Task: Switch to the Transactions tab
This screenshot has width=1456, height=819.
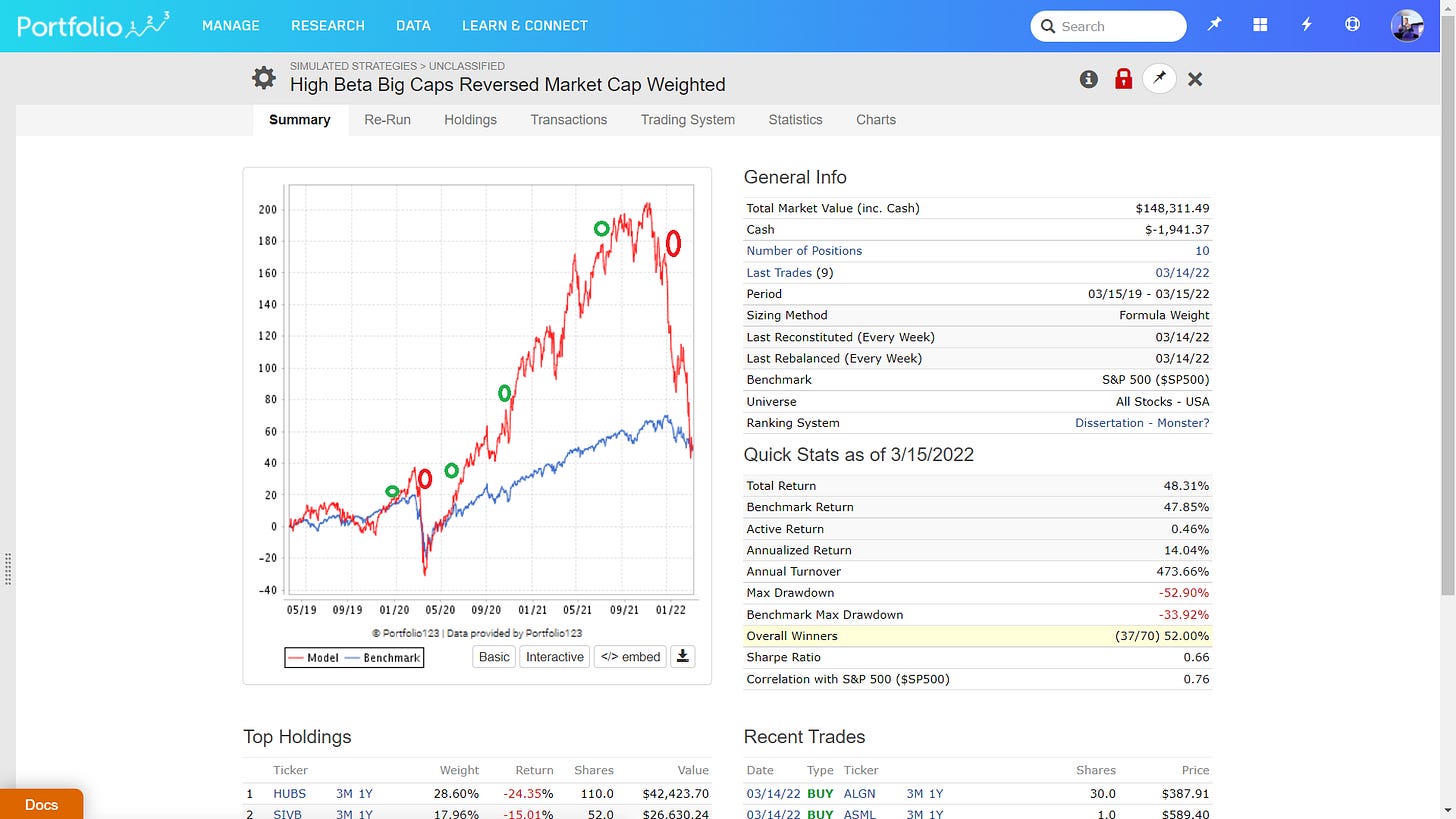Action: coord(569,120)
